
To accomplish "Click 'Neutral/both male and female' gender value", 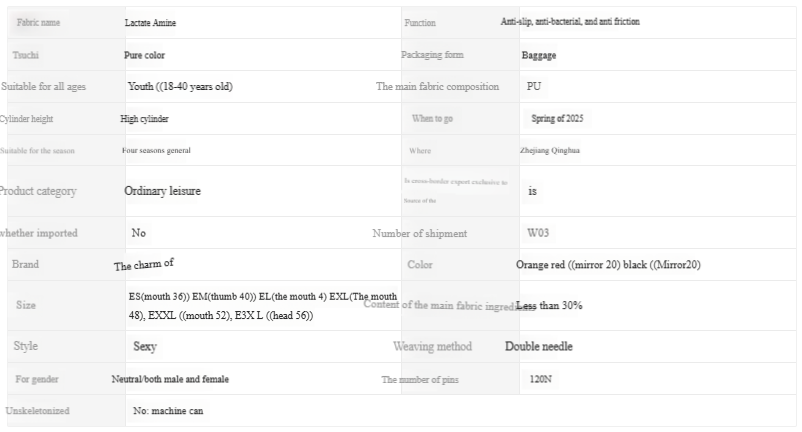I will point(170,380).
